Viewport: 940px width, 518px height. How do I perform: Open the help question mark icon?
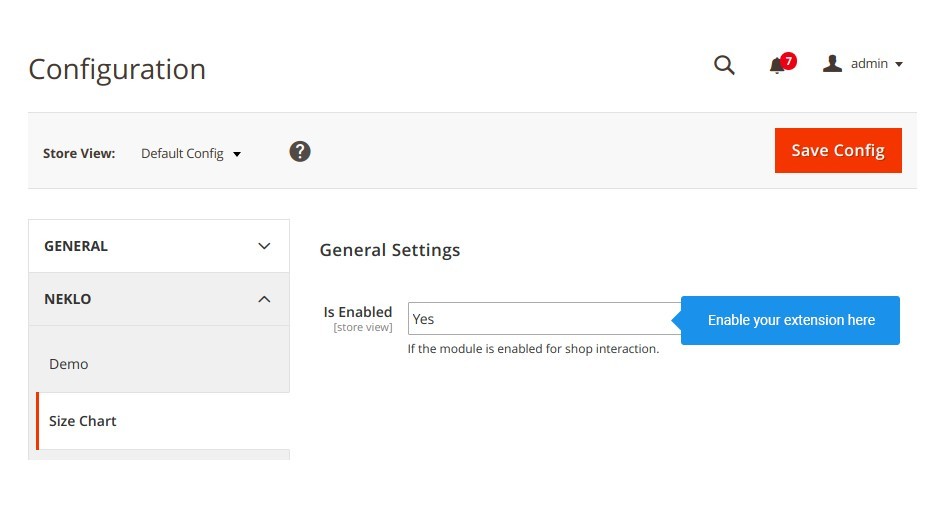click(300, 152)
